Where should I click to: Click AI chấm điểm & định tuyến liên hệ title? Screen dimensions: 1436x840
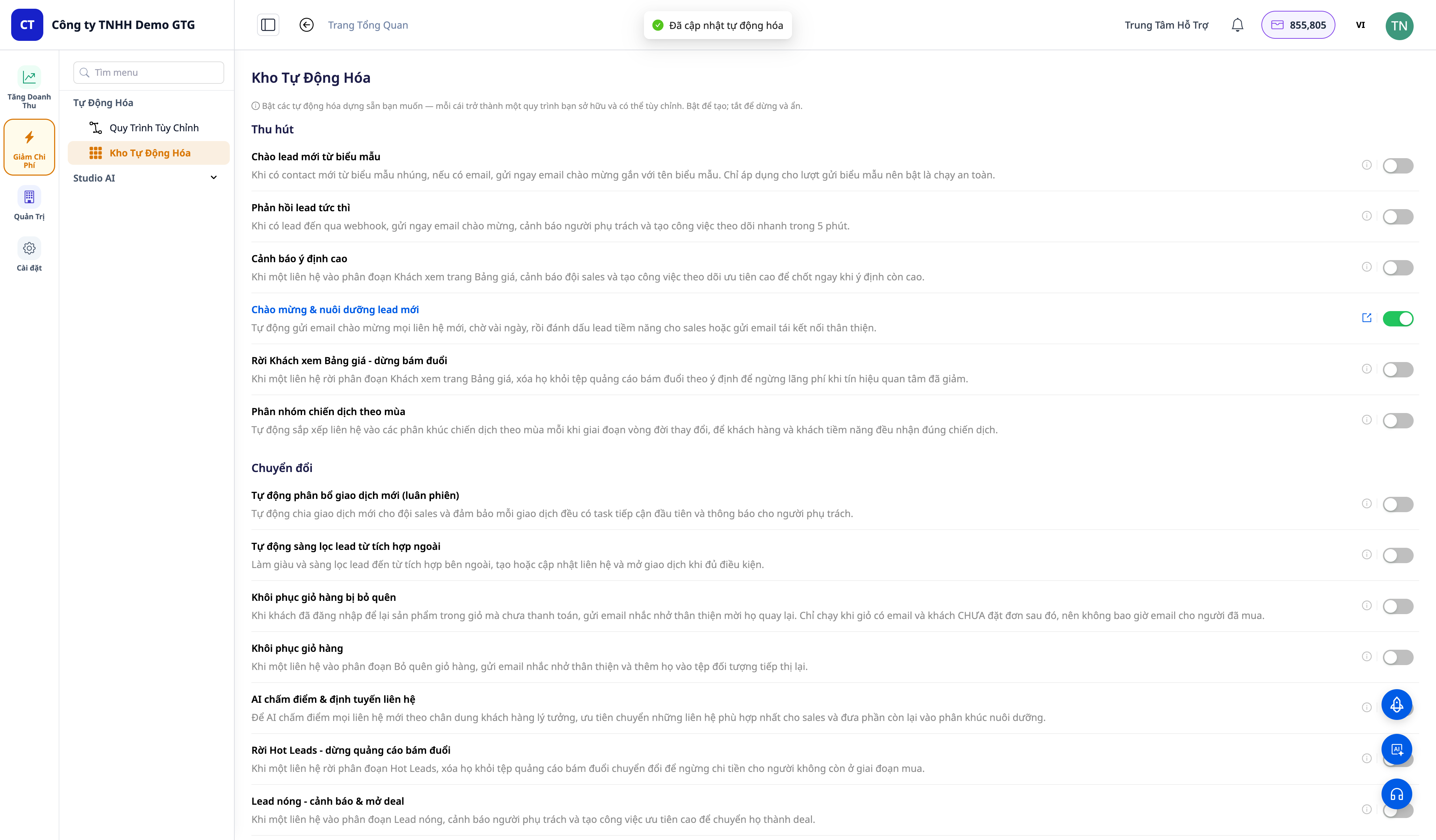coord(333,699)
